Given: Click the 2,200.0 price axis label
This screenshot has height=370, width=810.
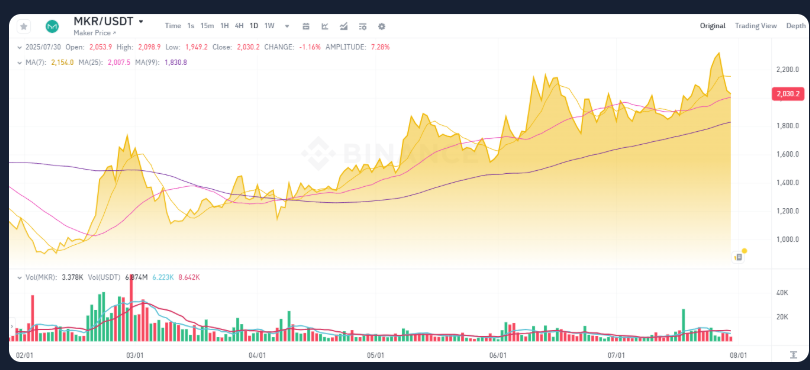Looking at the screenshot, I should click(788, 69).
